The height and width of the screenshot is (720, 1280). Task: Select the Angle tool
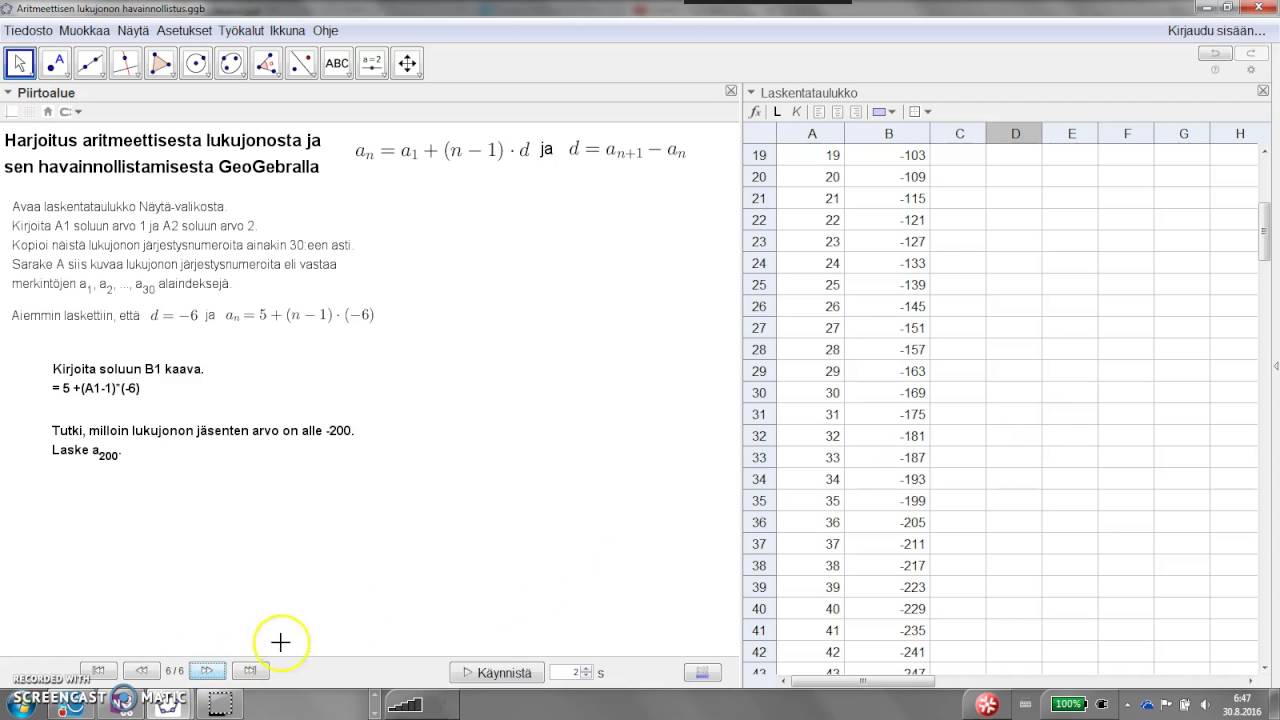[266, 63]
